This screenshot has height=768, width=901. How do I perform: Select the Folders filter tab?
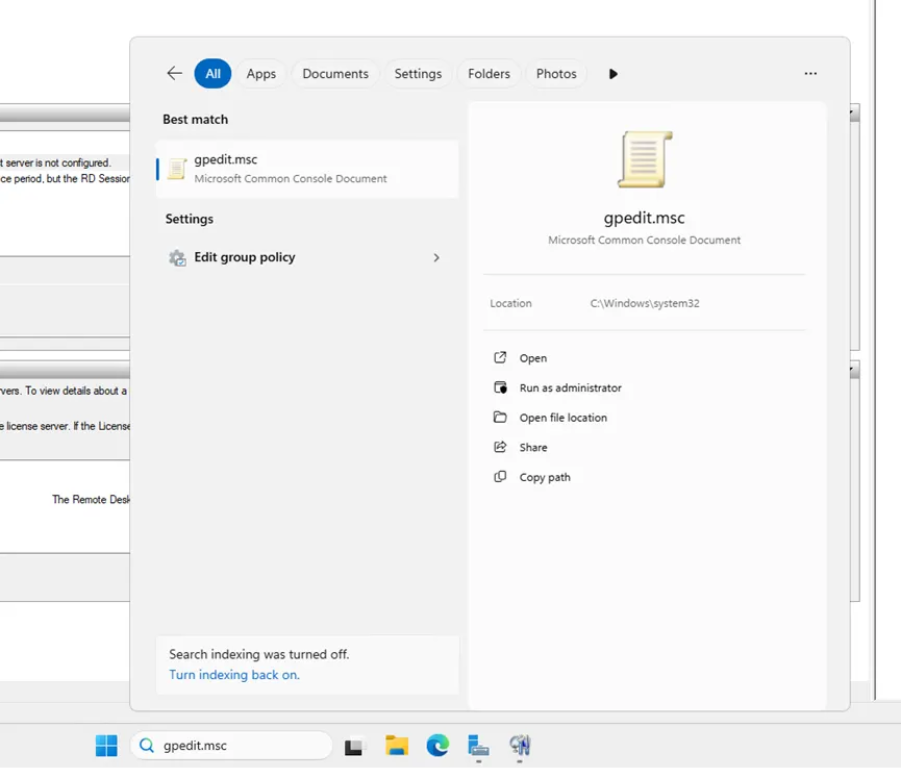(x=489, y=74)
